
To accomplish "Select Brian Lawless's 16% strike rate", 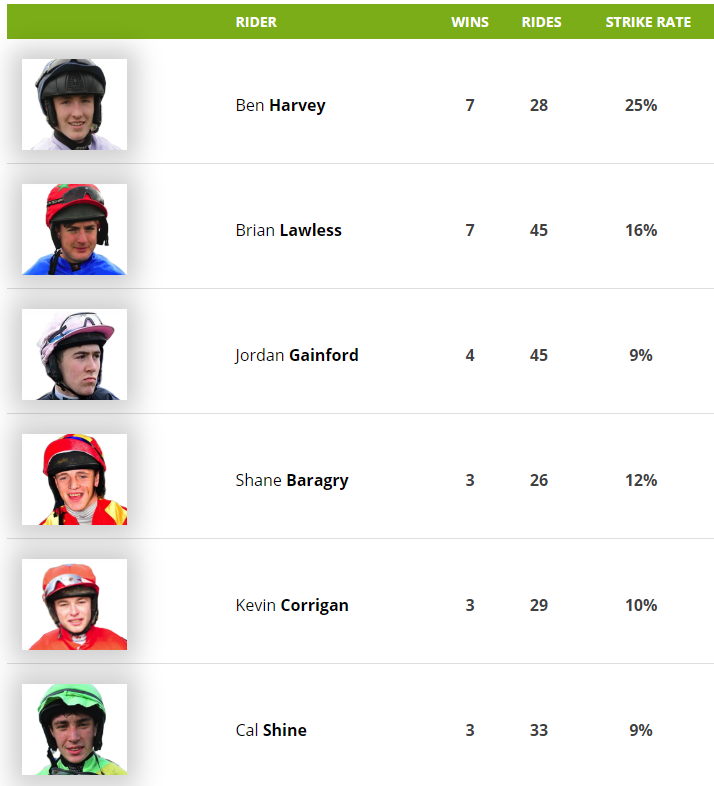I will pos(641,230).
